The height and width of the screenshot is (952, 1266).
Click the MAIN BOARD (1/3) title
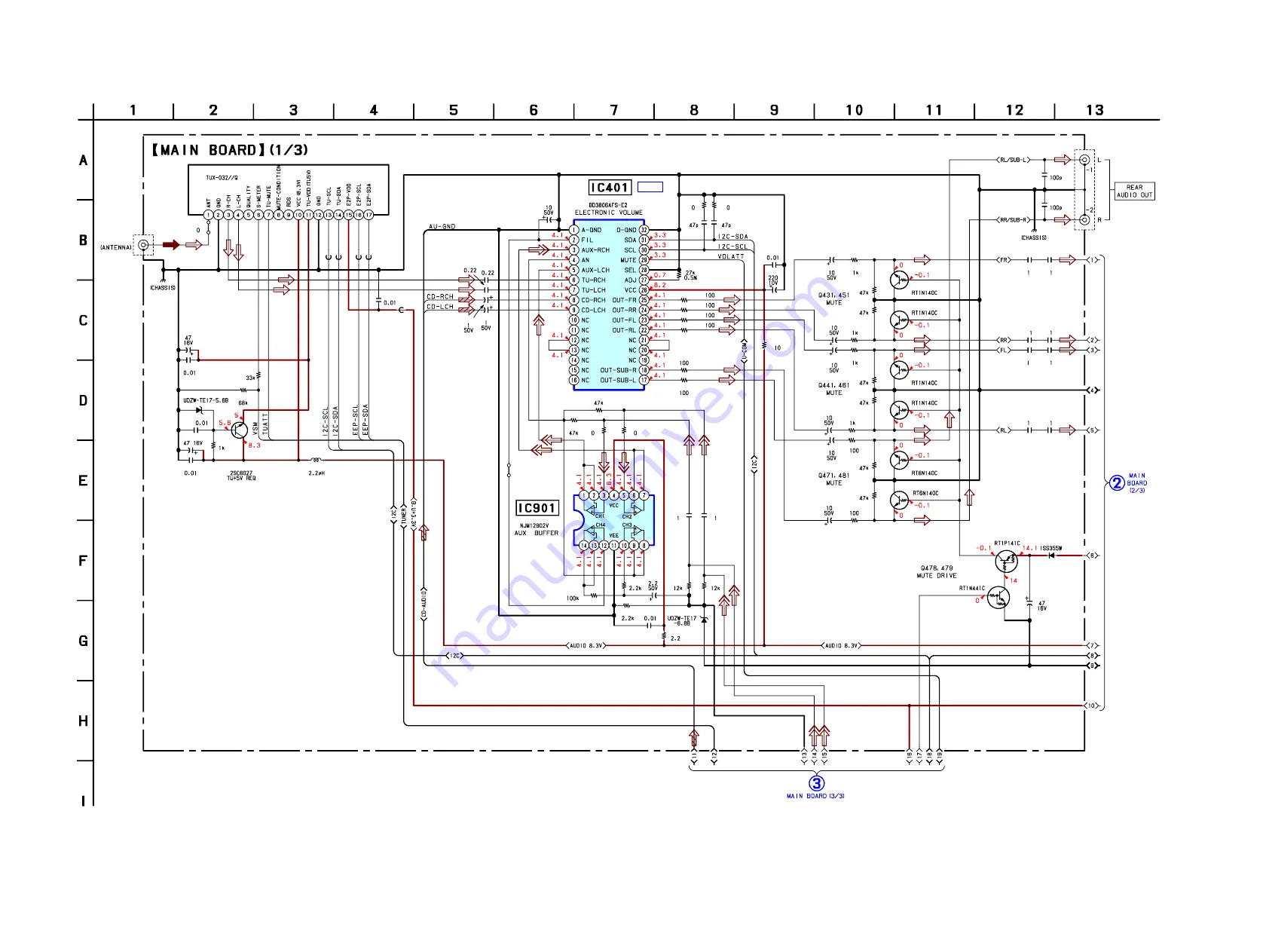230,150
